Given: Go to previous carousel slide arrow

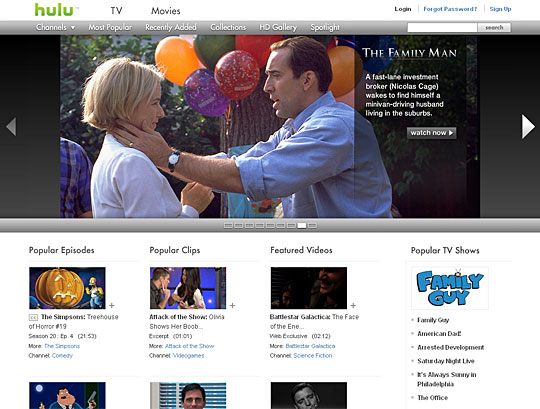Looking at the screenshot, I should 11,126.
